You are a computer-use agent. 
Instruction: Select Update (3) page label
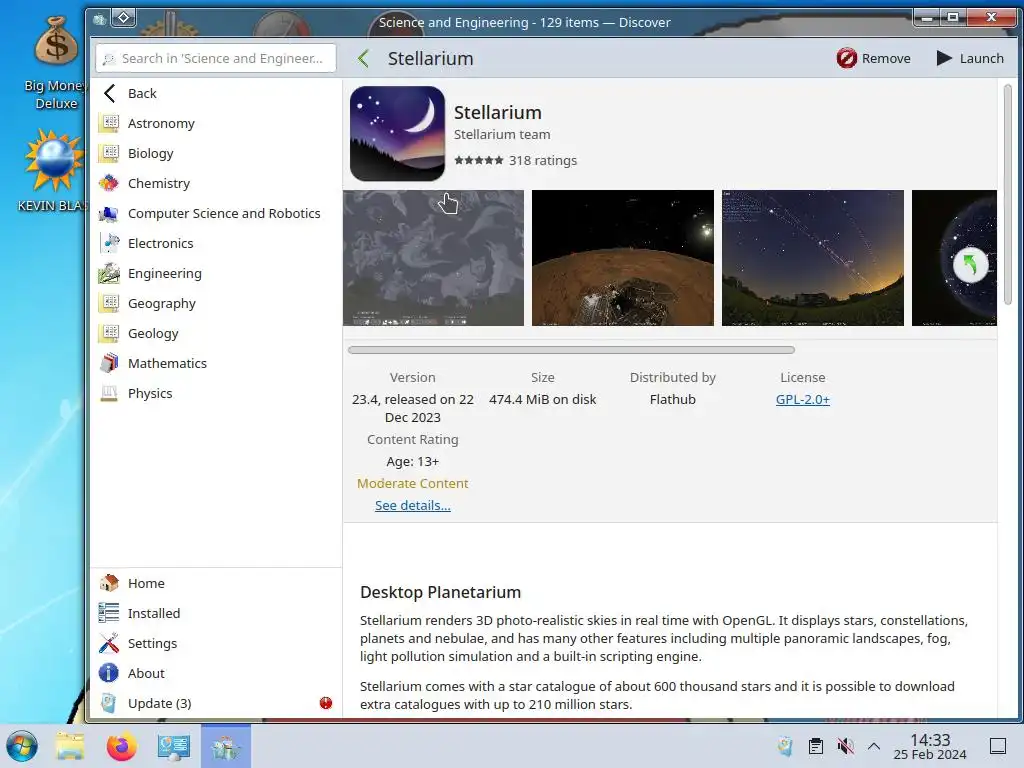159,703
